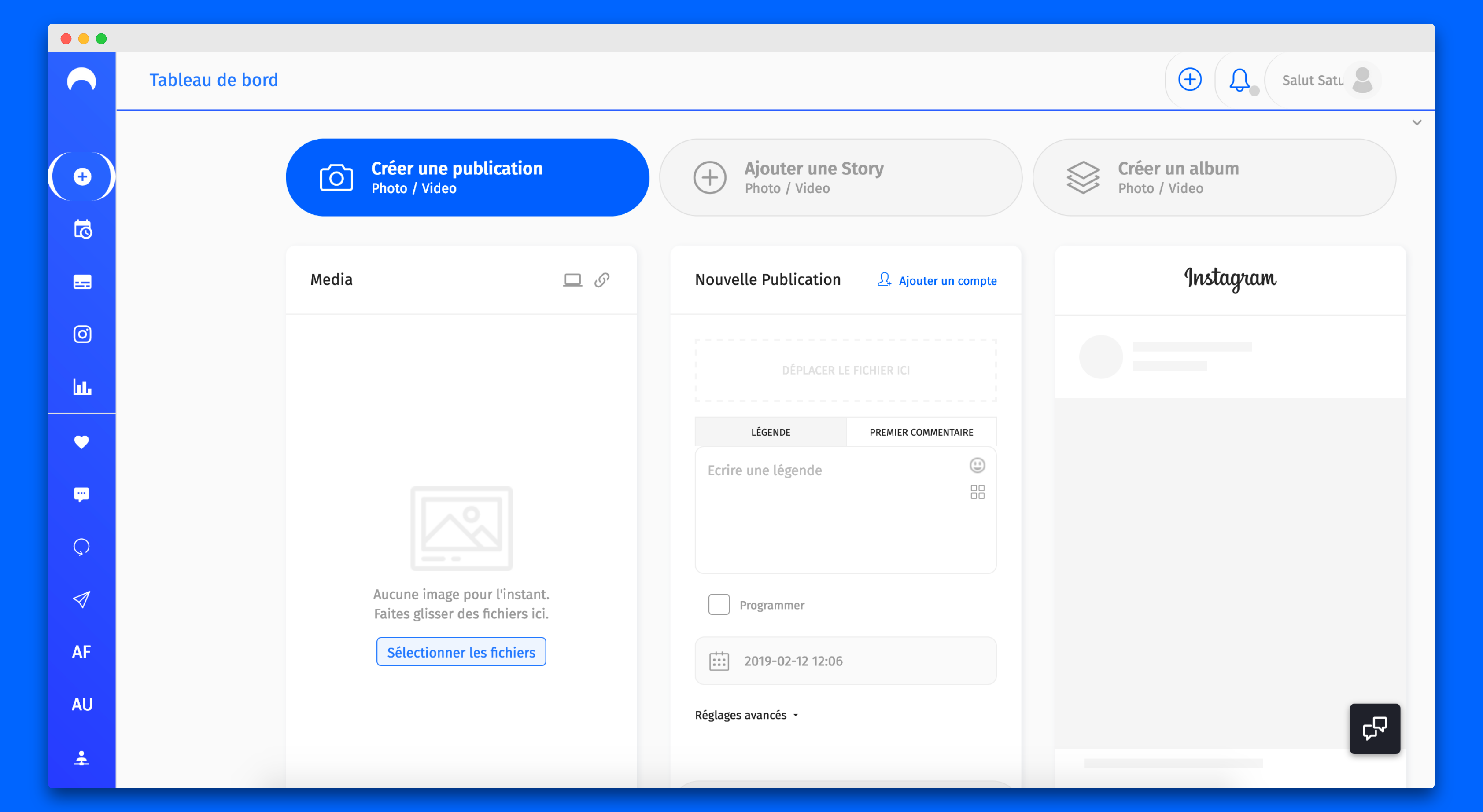Open the emoji picker in caption box
Viewport: 1483px width, 812px height.
click(977, 465)
